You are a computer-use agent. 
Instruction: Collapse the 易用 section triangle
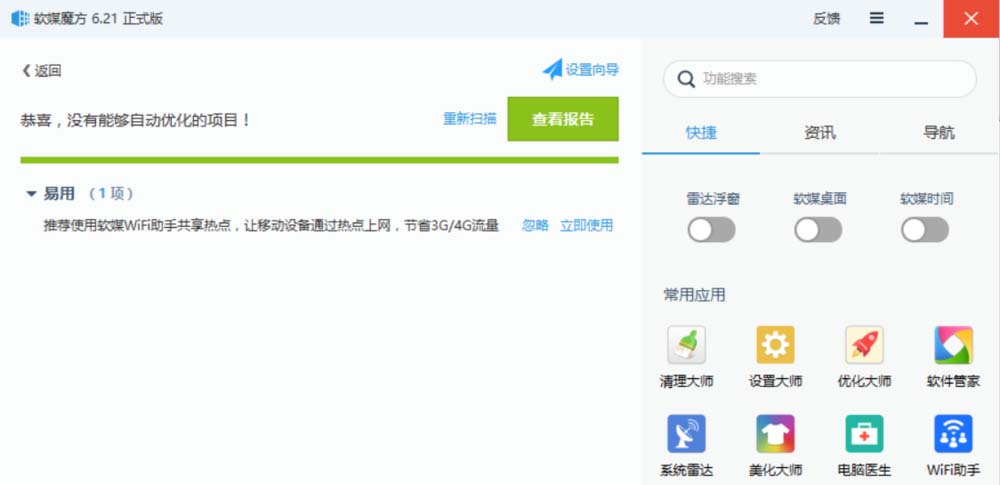31,194
